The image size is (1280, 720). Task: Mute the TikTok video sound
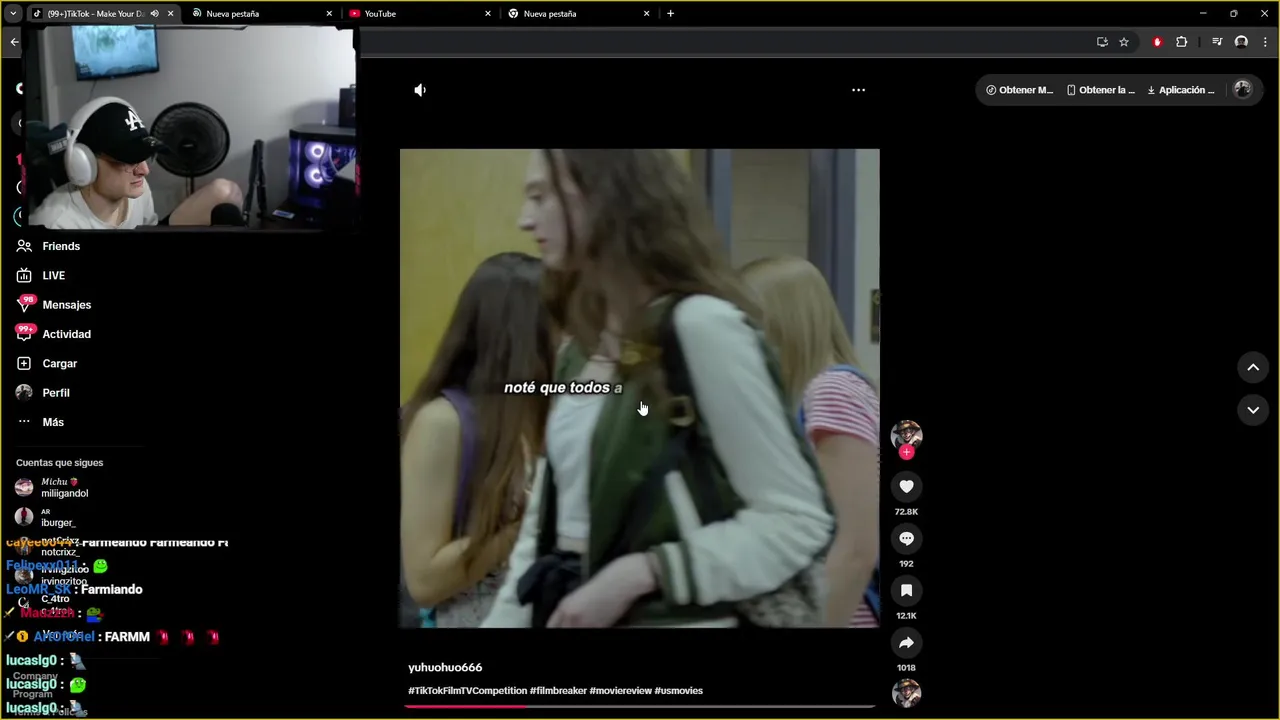pos(420,90)
